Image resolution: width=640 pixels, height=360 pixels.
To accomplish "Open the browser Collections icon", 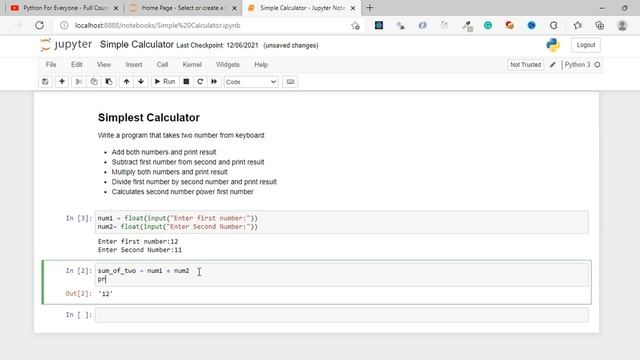I will [599, 25].
